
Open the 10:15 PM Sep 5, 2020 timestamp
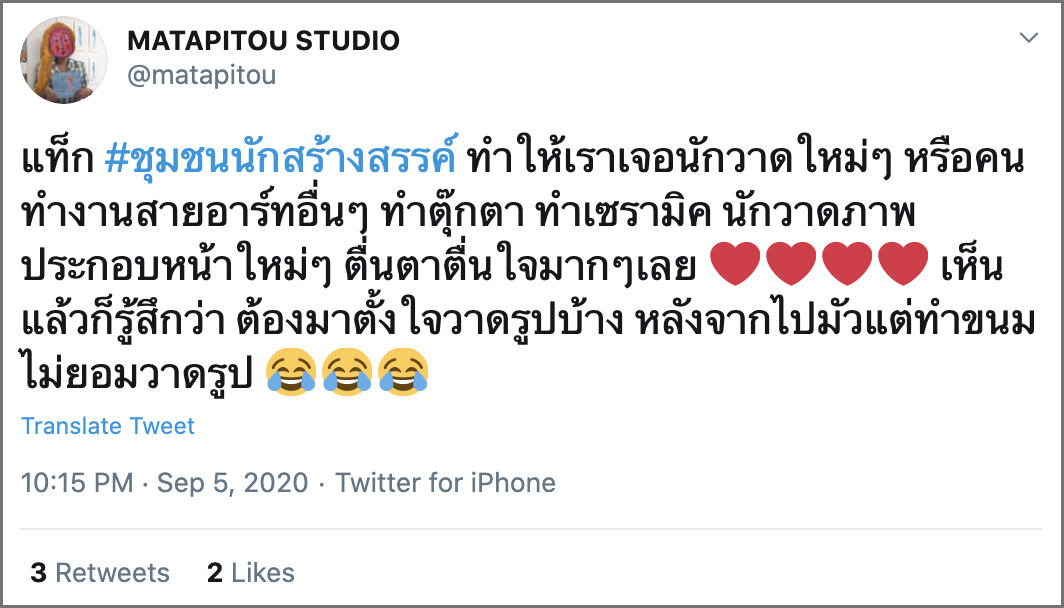[x=165, y=483]
